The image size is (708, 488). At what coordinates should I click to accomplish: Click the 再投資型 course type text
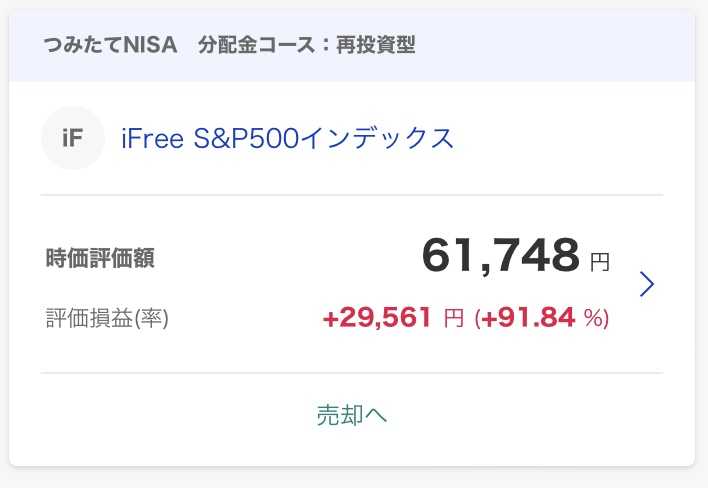376,45
